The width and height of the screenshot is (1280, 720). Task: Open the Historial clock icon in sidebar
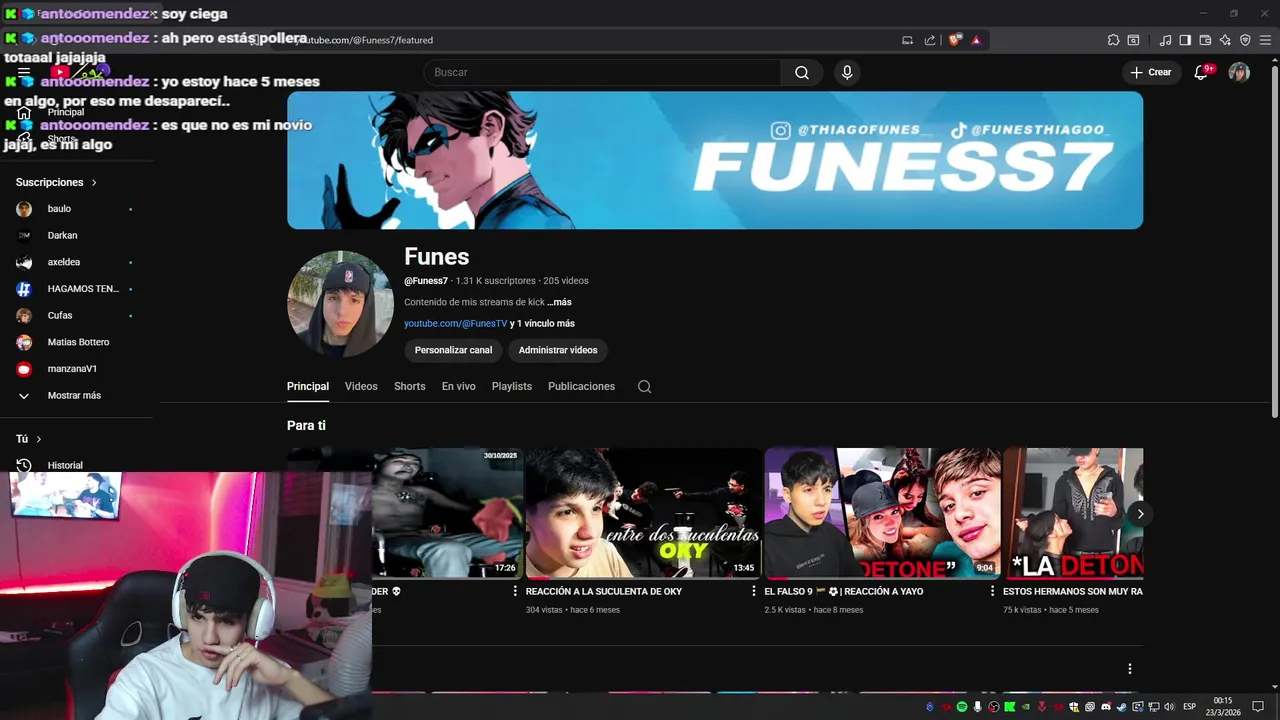tap(24, 465)
